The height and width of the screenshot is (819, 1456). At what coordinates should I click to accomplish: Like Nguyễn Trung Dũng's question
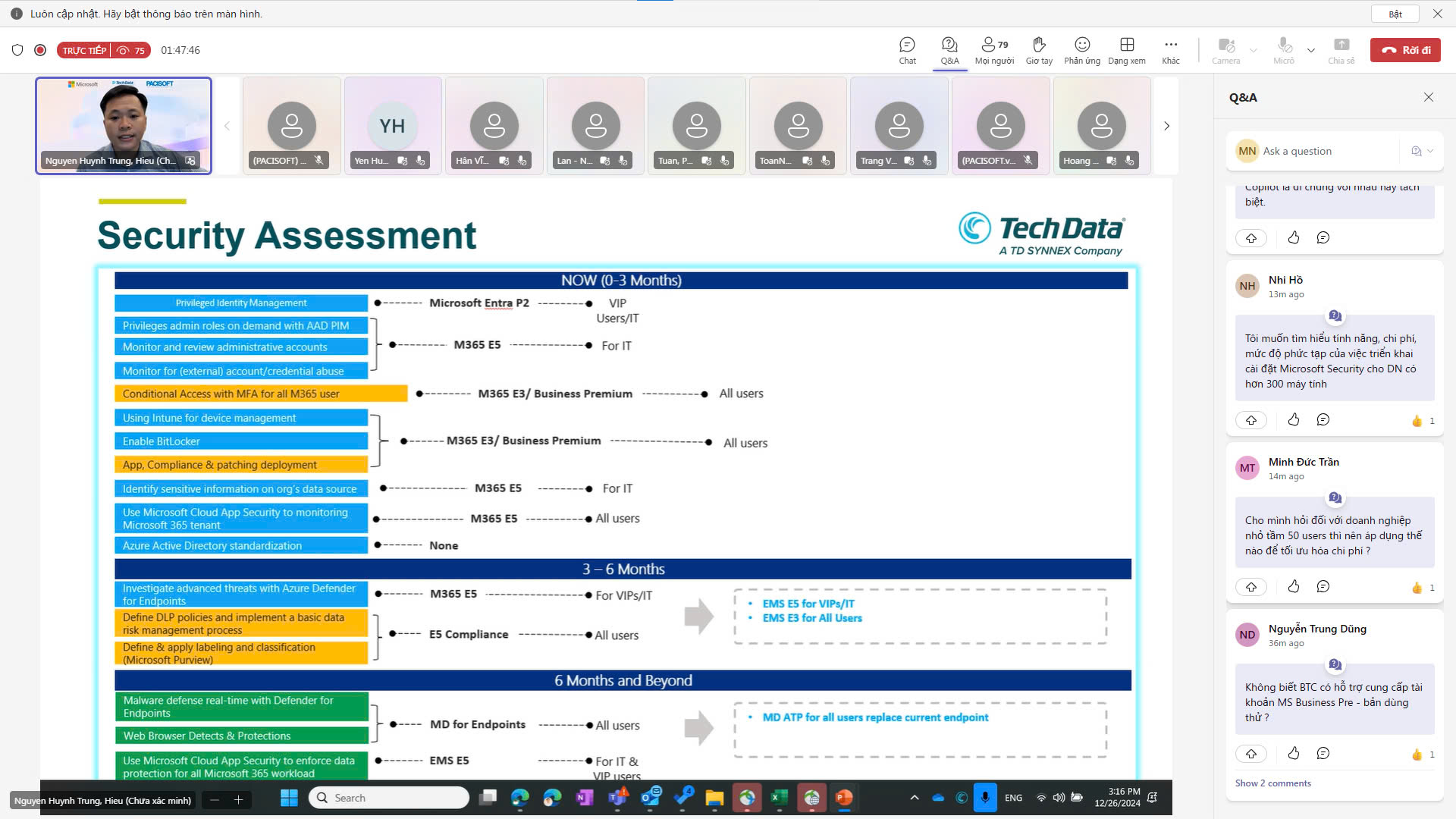coord(1294,754)
